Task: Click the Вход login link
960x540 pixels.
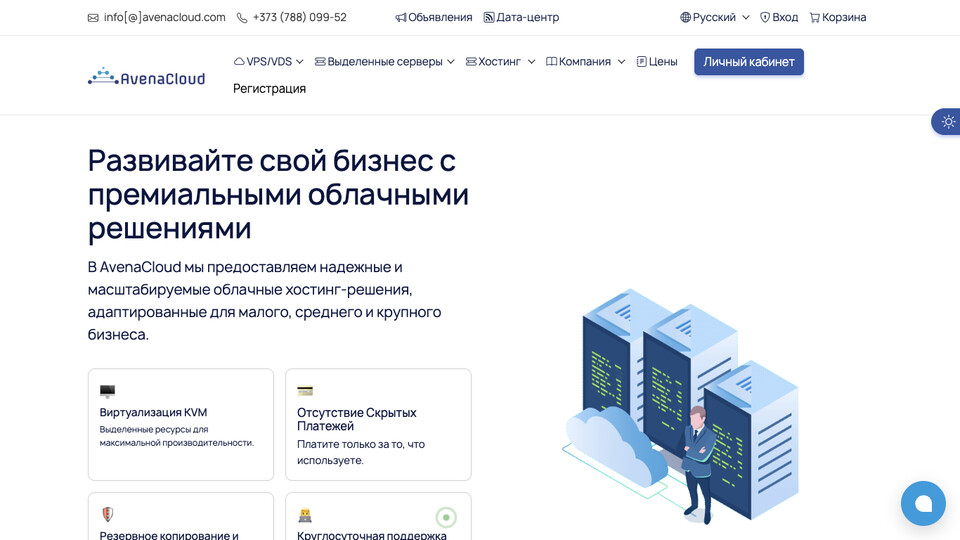Action: [x=779, y=18]
